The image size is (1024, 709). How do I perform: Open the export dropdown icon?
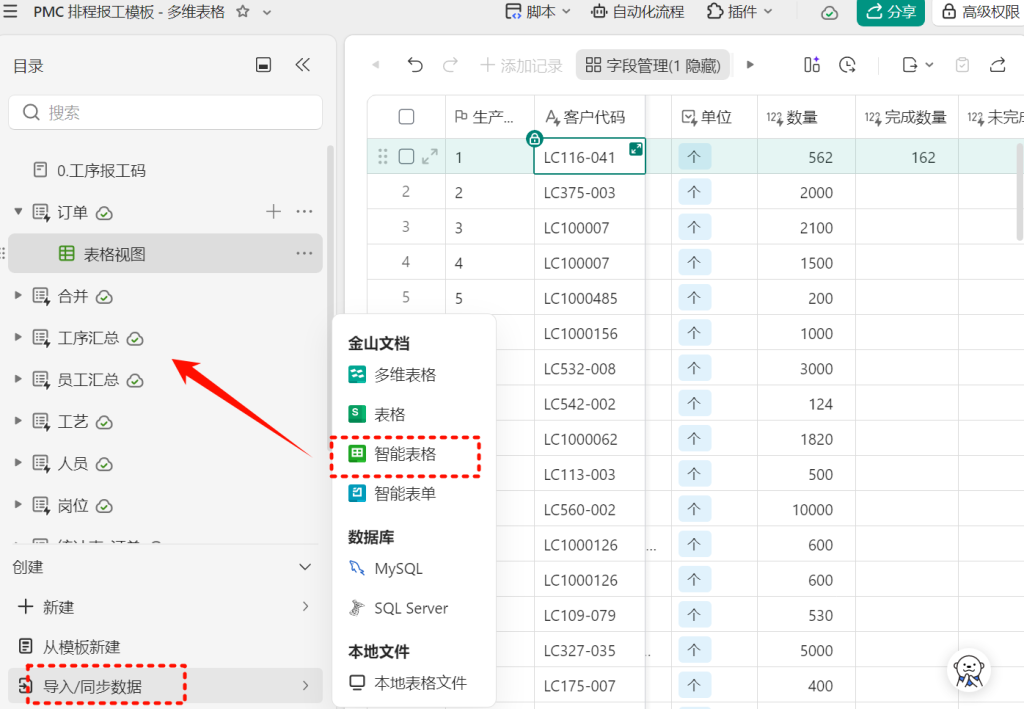(x=918, y=65)
